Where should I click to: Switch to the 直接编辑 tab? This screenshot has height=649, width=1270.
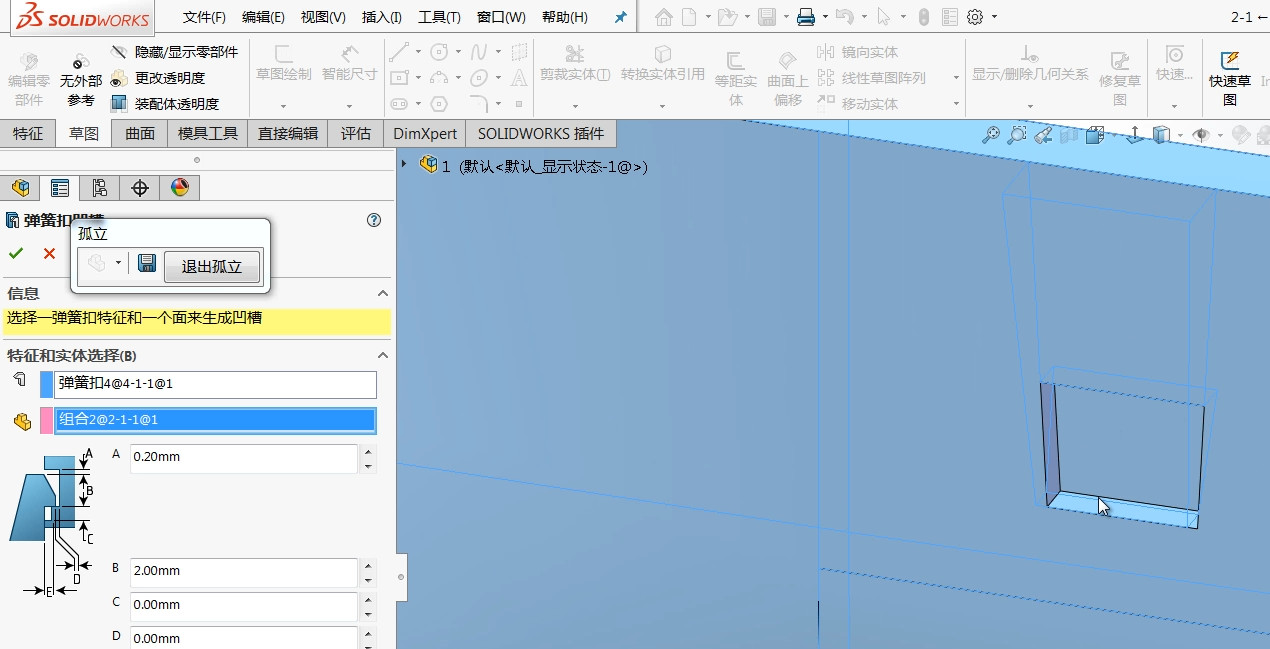pos(288,133)
